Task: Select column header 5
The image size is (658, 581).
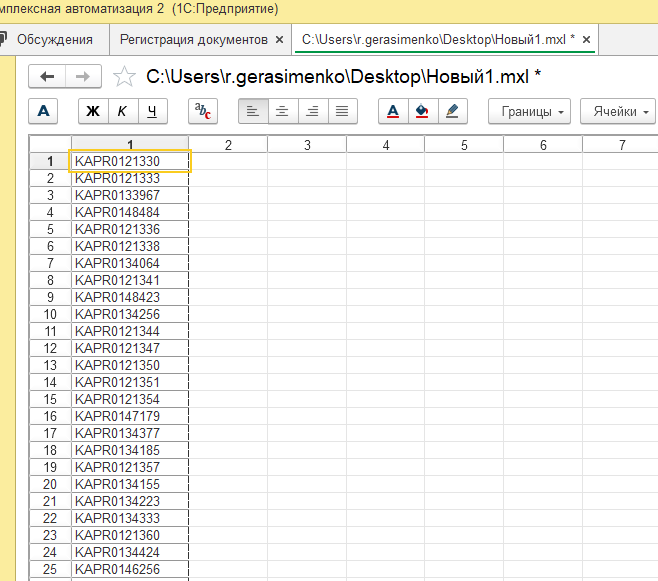Action: pyautogui.click(x=464, y=145)
